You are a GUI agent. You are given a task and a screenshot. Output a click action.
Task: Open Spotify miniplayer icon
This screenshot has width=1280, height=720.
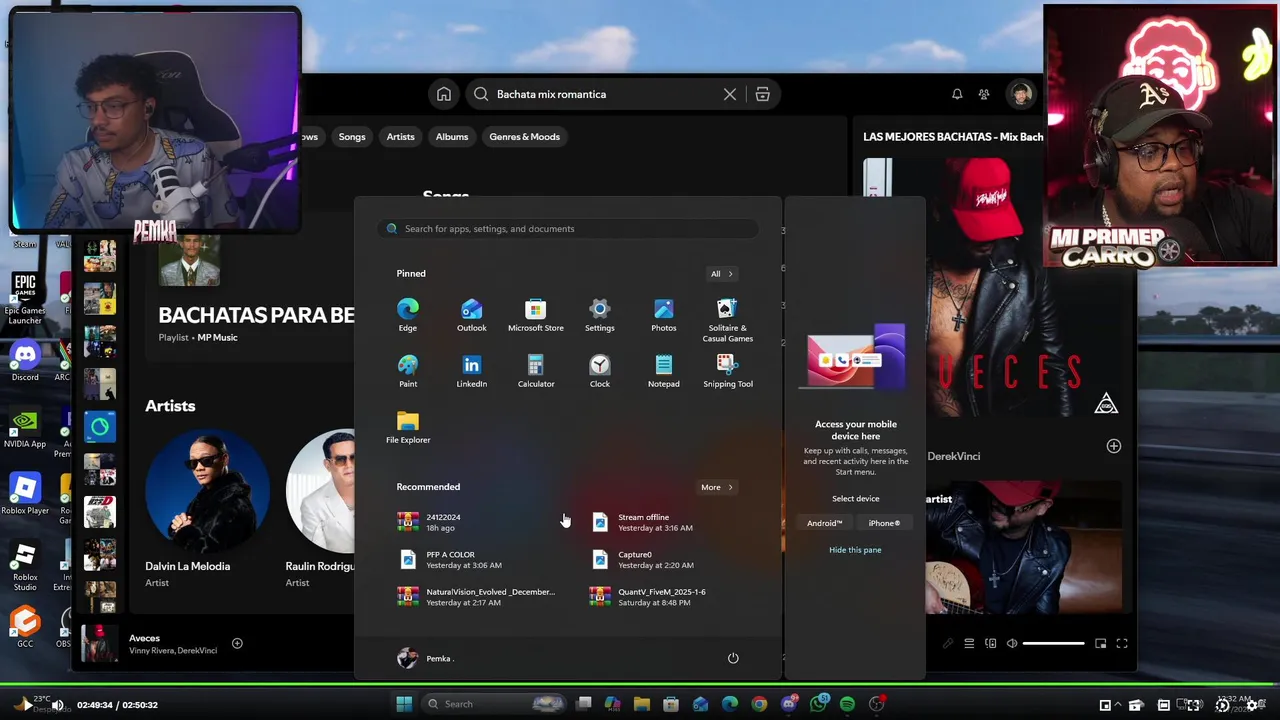pyautogui.click(x=1100, y=644)
